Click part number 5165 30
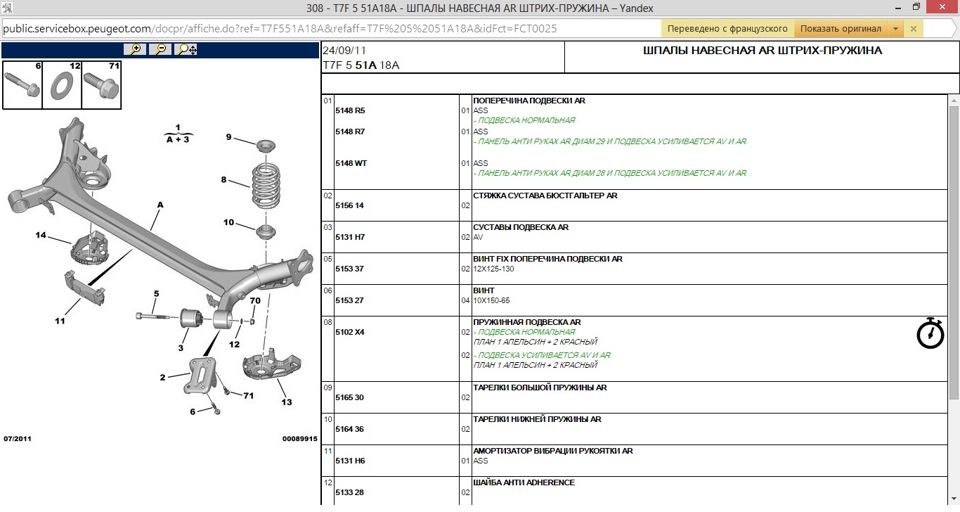 tap(349, 397)
